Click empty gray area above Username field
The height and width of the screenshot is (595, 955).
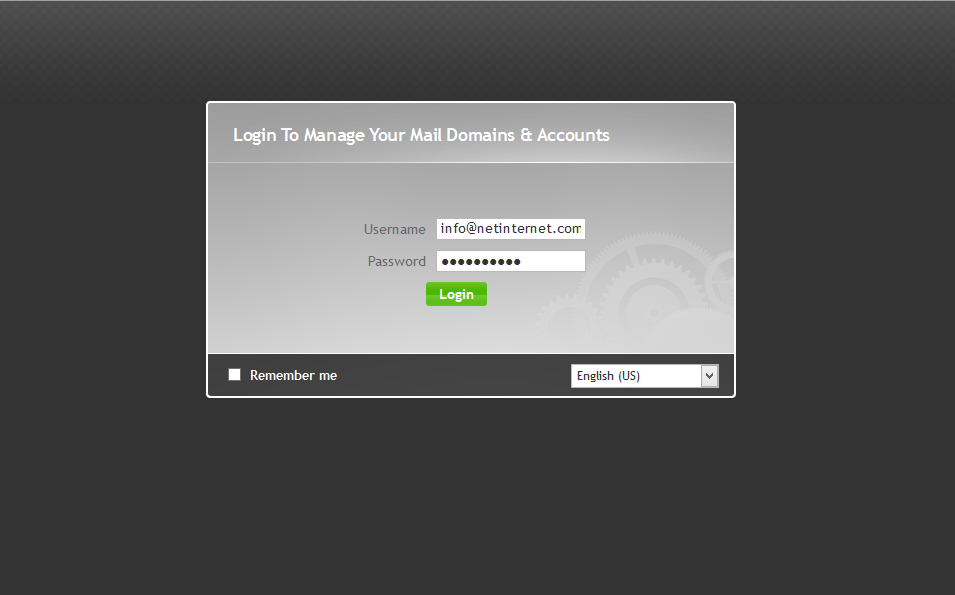470,190
